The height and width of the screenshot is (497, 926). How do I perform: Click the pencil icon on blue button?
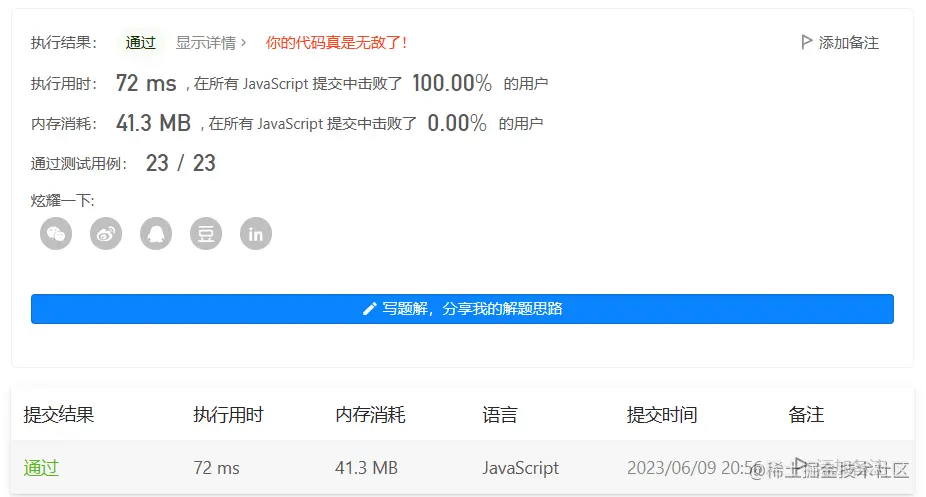click(x=370, y=309)
